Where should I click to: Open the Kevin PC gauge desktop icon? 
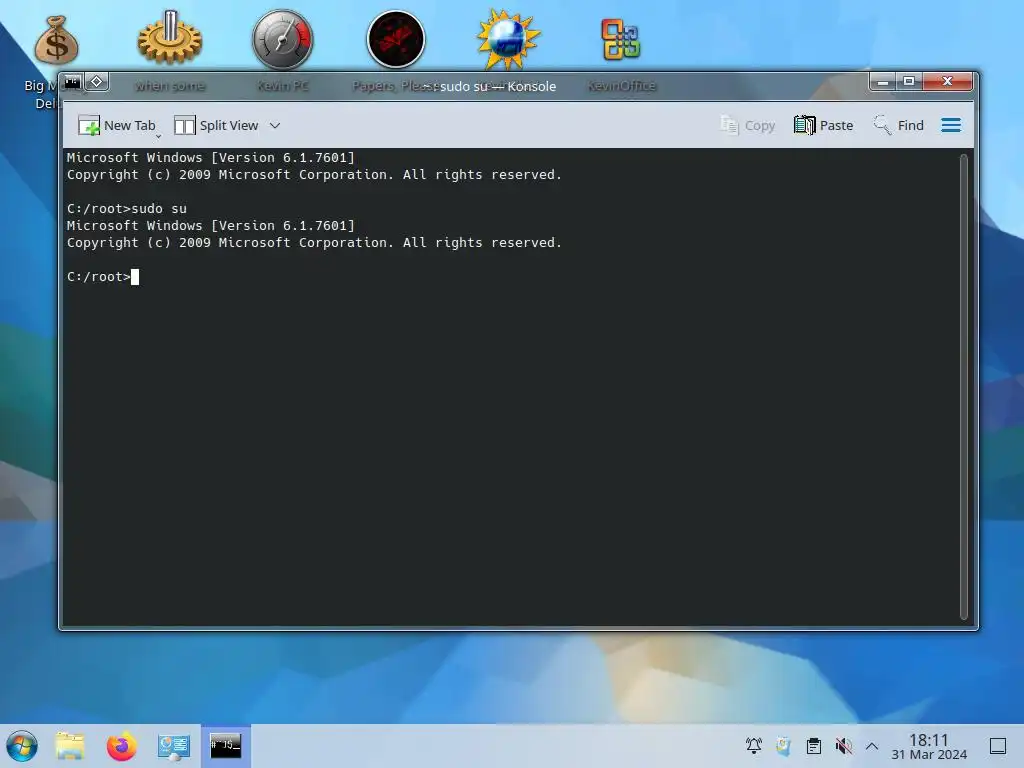tap(283, 39)
